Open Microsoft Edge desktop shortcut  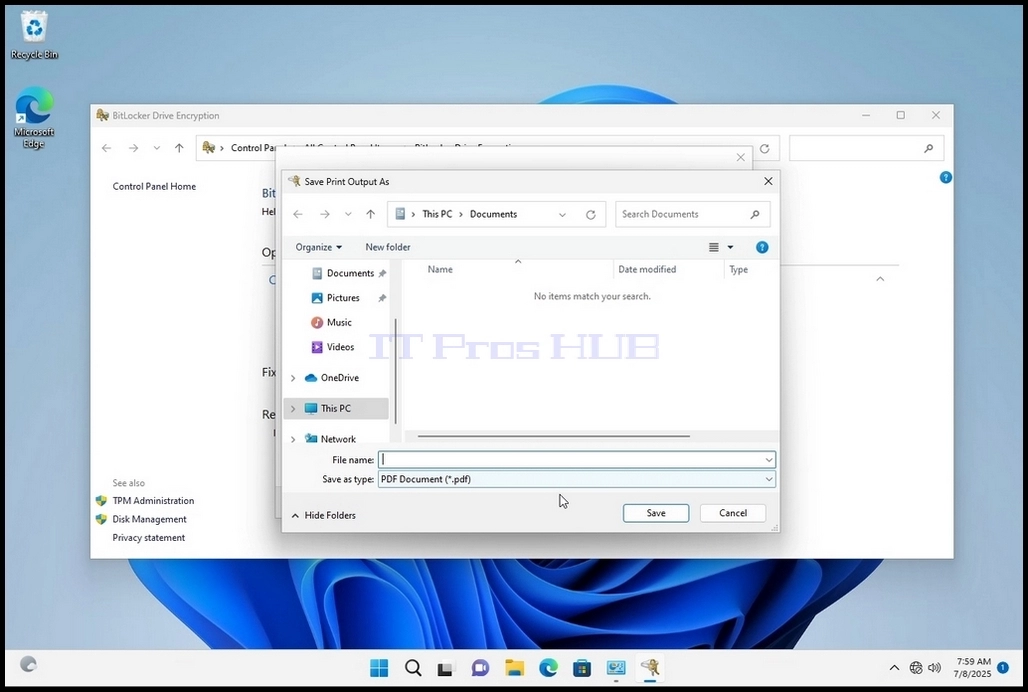coord(34,118)
